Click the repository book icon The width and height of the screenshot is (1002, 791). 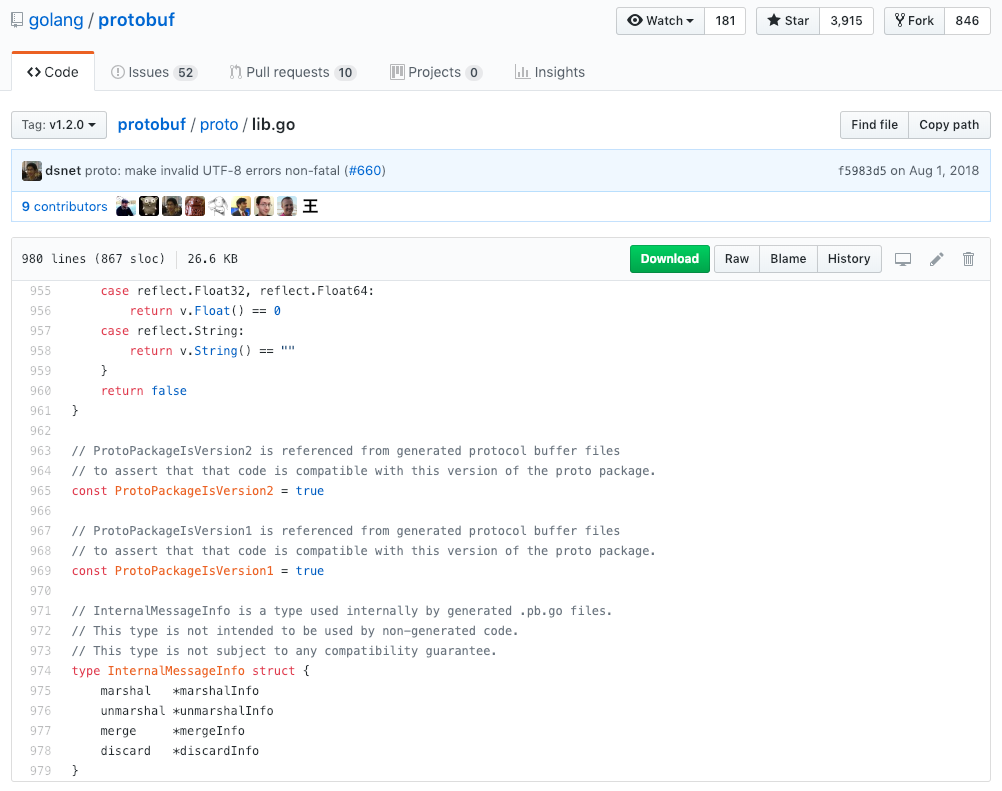pos(17,20)
